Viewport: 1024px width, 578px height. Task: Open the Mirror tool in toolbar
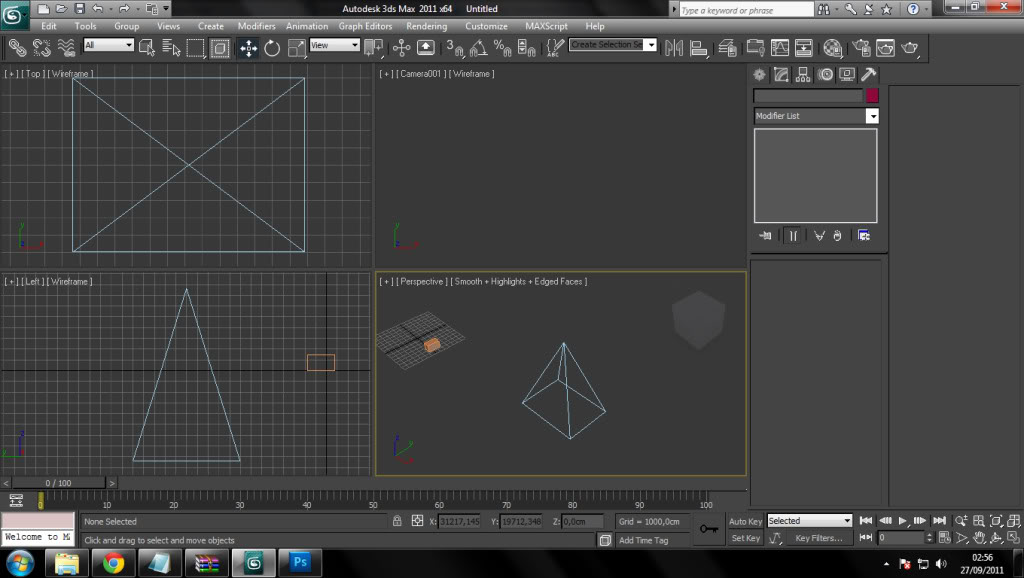[674, 48]
